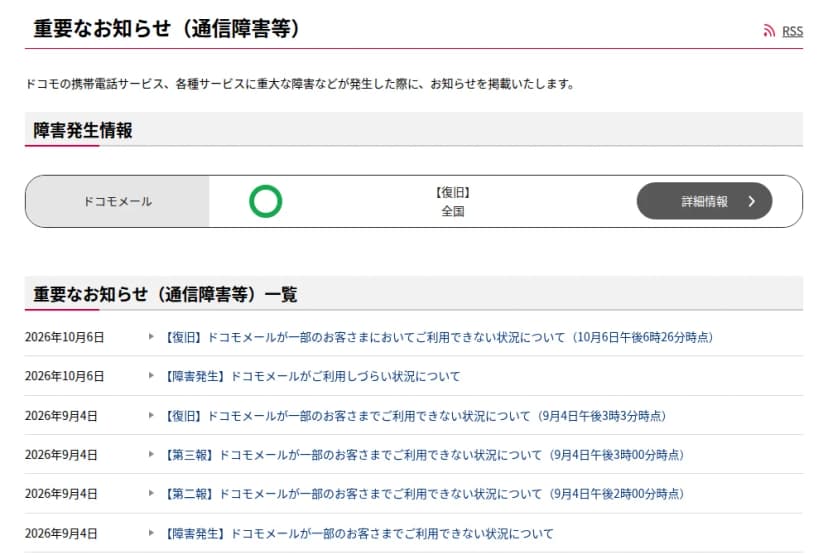Viewport: 828px width, 555px height.
Task: Click the date 2026年9月4日 of 【第三報】 row
Action: click(61, 455)
